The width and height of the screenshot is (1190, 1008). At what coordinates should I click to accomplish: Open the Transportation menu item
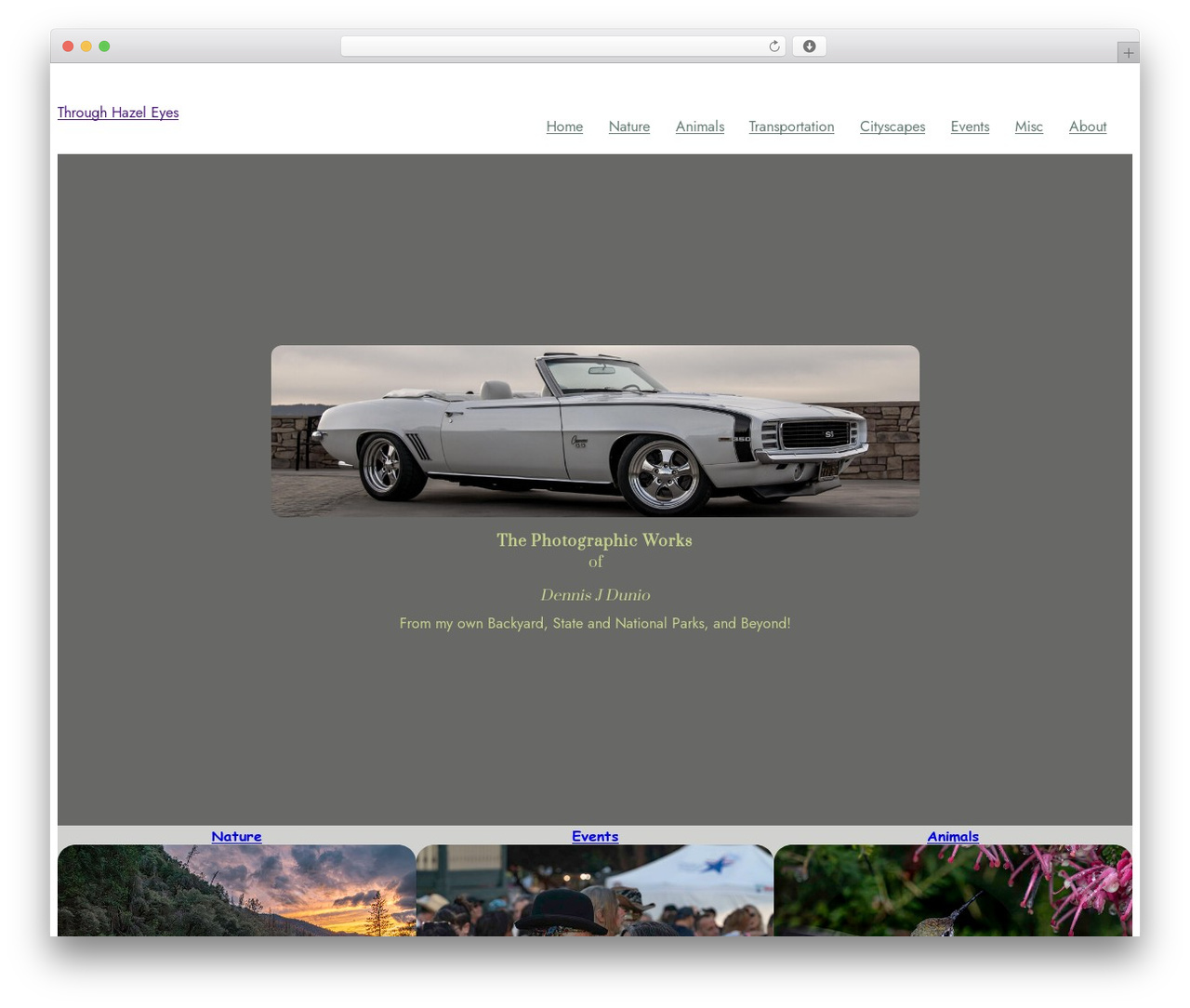791,126
